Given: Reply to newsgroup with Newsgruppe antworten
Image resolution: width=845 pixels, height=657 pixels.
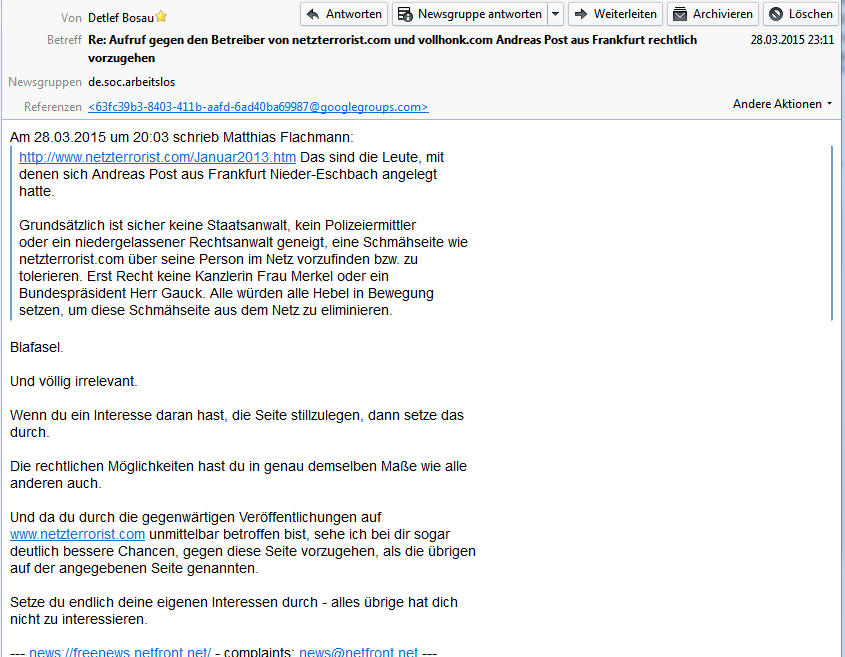Looking at the screenshot, I should pyautogui.click(x=470, y=14).
